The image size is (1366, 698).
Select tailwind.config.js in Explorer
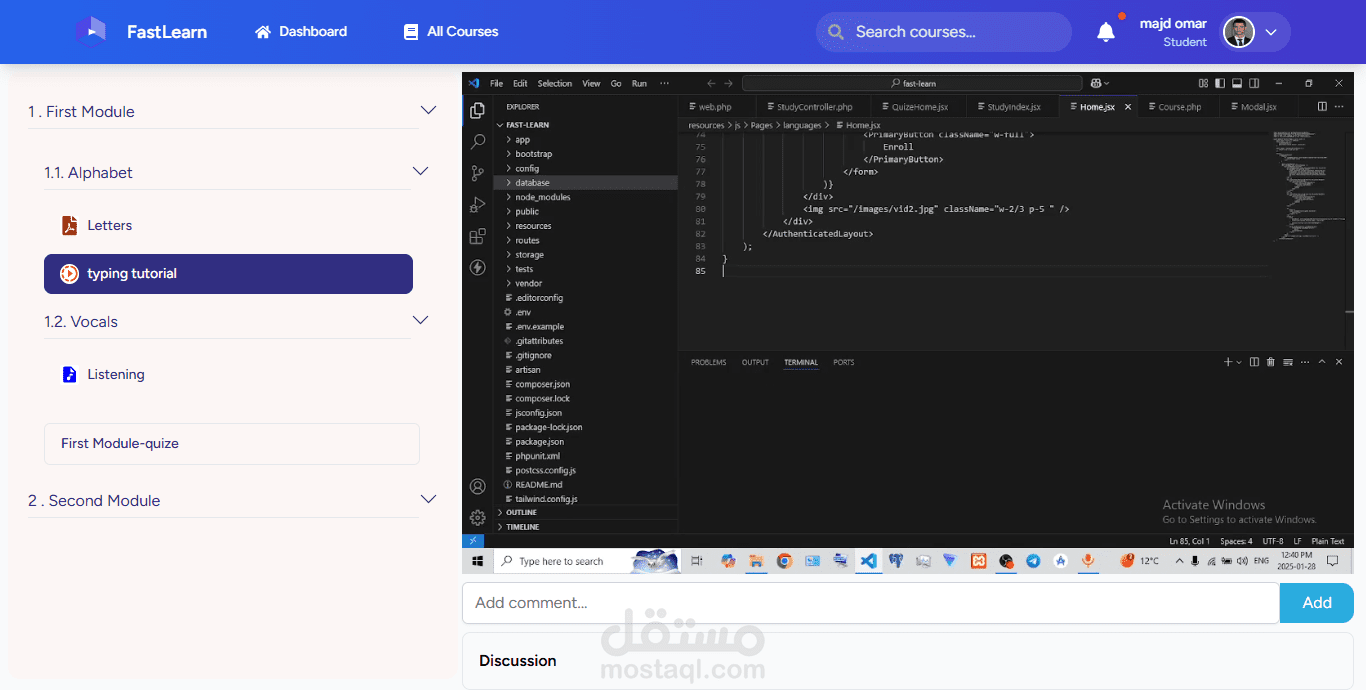click(x=586, y=498)
